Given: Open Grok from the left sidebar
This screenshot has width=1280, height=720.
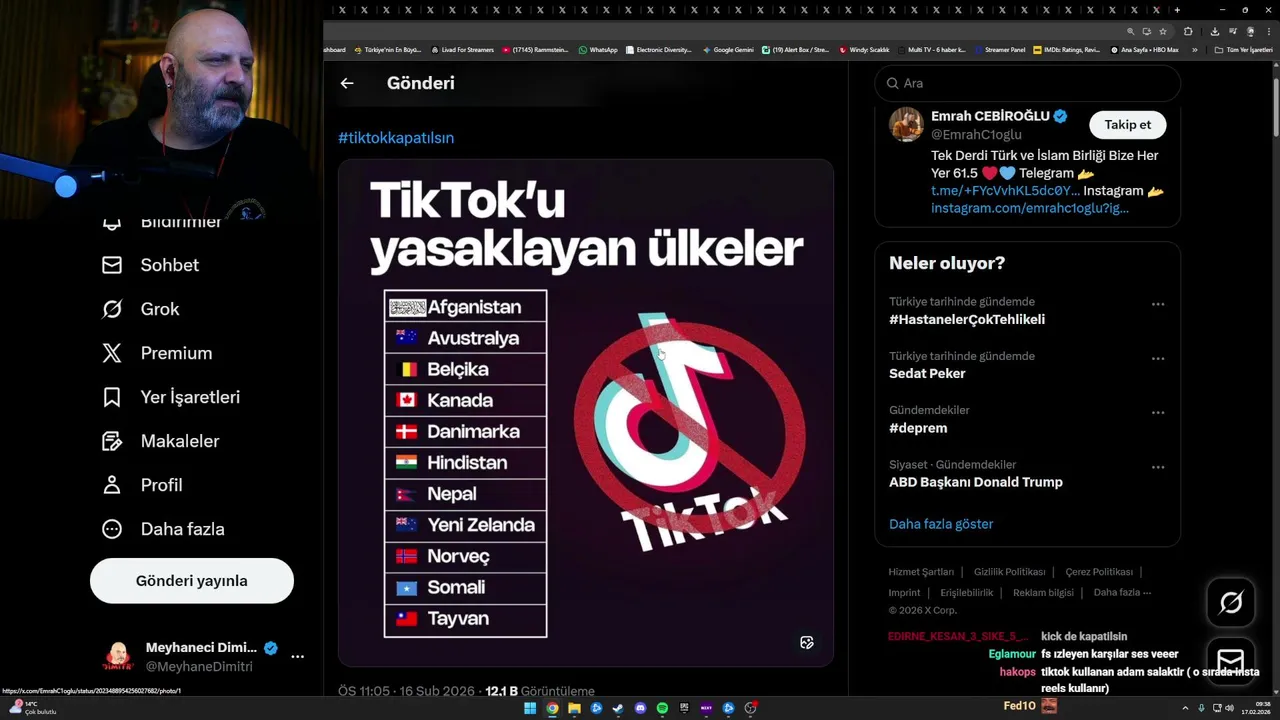Looking at the screenshot, I should [x=140, y=309].
